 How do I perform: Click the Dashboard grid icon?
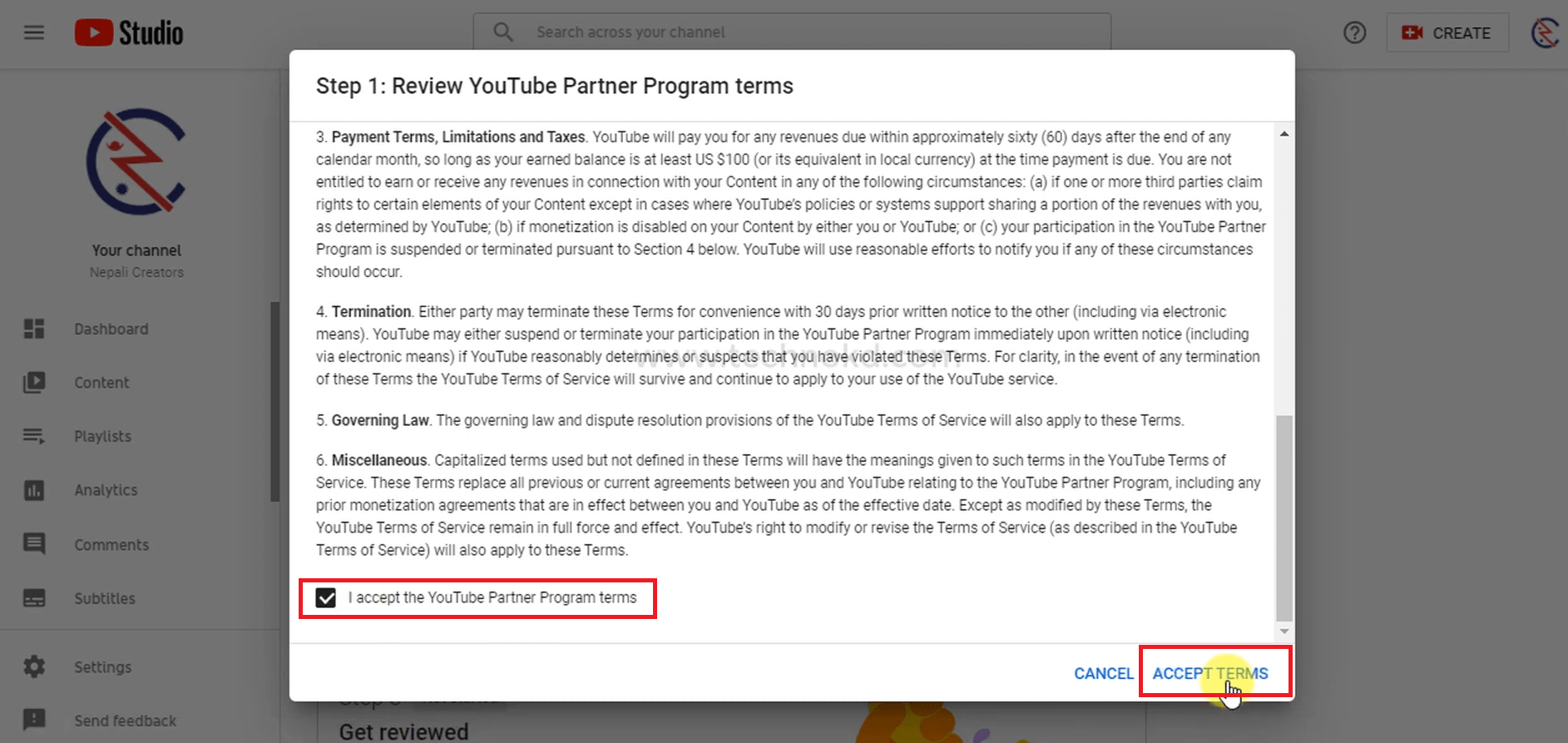[34, 329]
